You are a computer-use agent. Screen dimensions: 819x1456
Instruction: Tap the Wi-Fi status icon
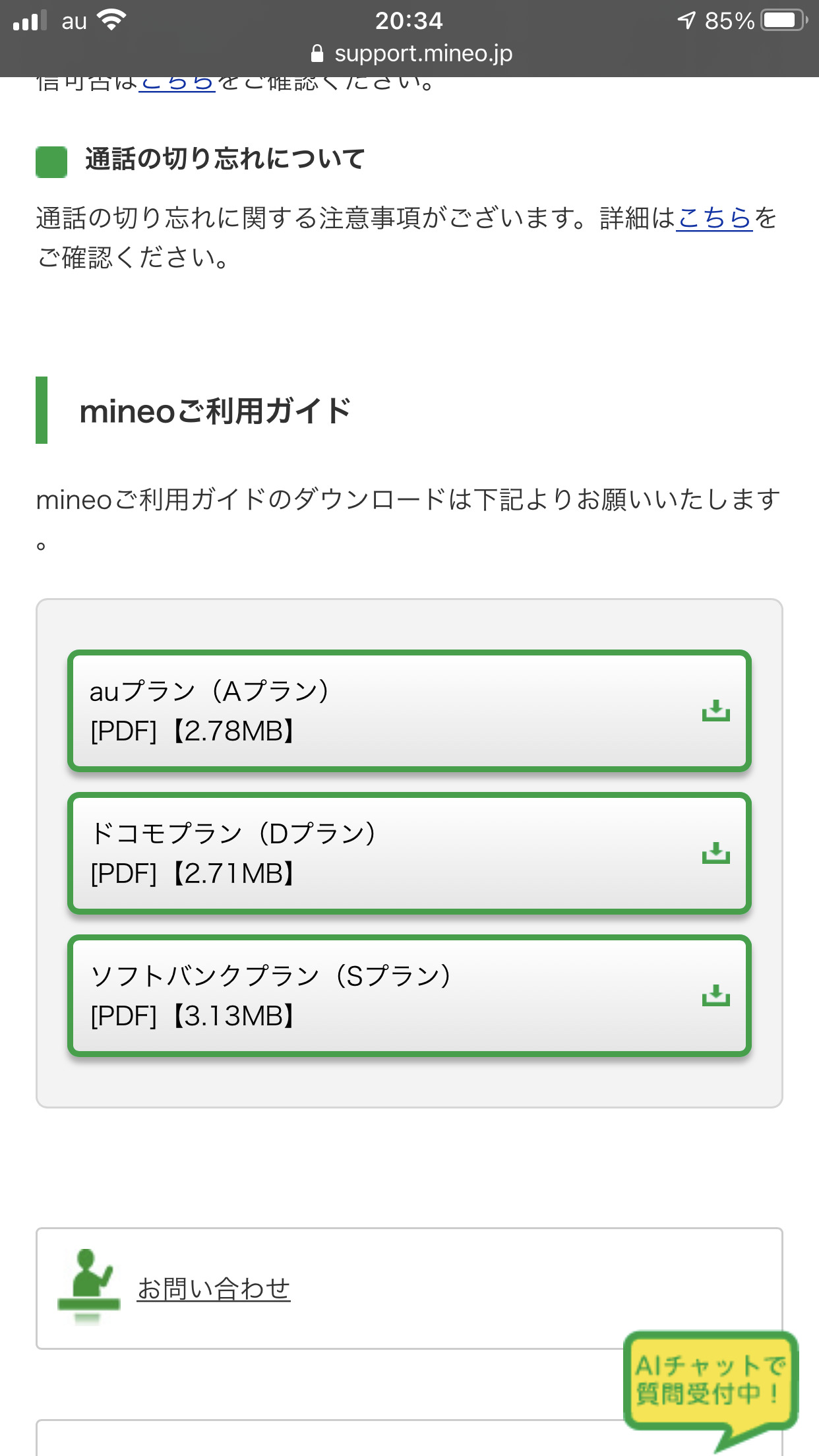tap(112, 20)
